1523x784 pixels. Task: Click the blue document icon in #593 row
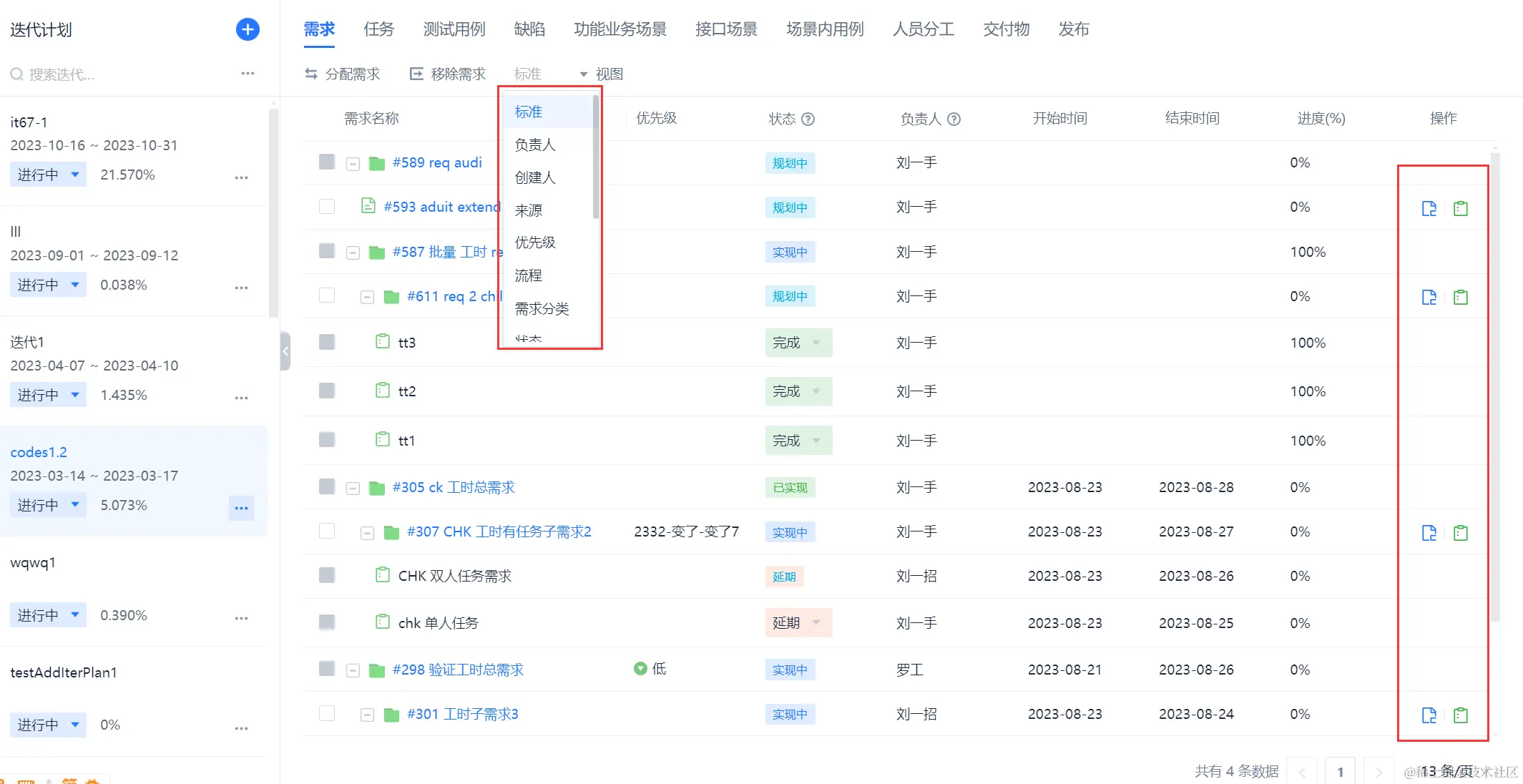click(1429, 208)
